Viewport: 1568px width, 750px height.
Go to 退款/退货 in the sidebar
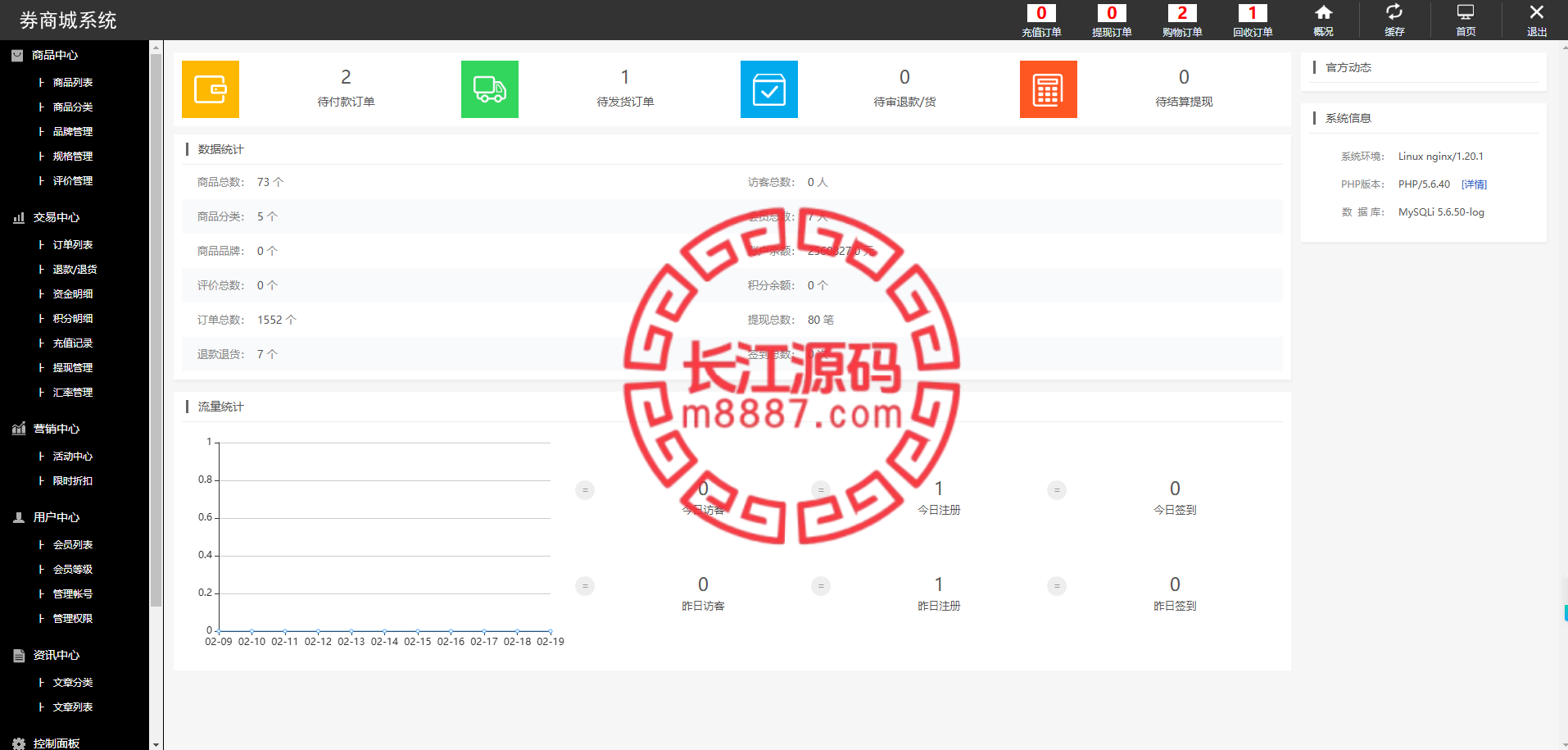(x=75, y=270)
